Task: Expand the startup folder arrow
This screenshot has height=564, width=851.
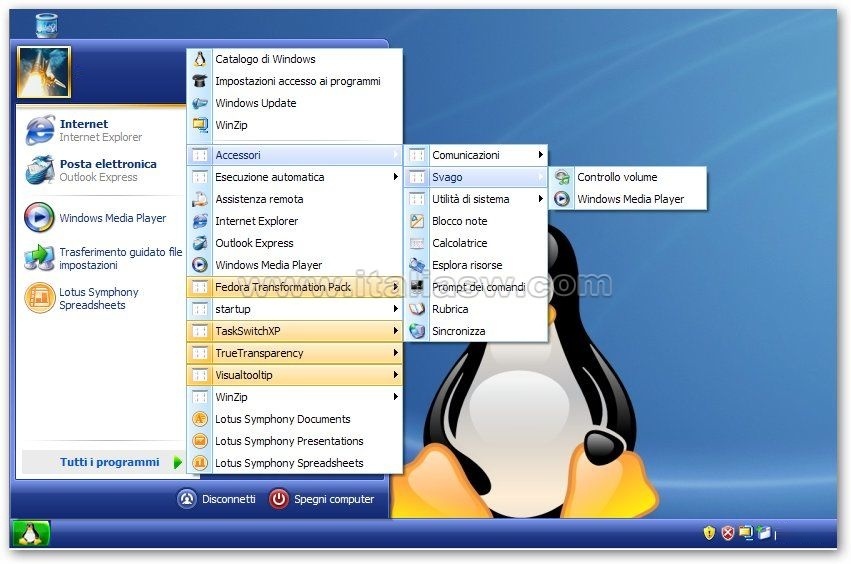Action: [x=396, y=309]
